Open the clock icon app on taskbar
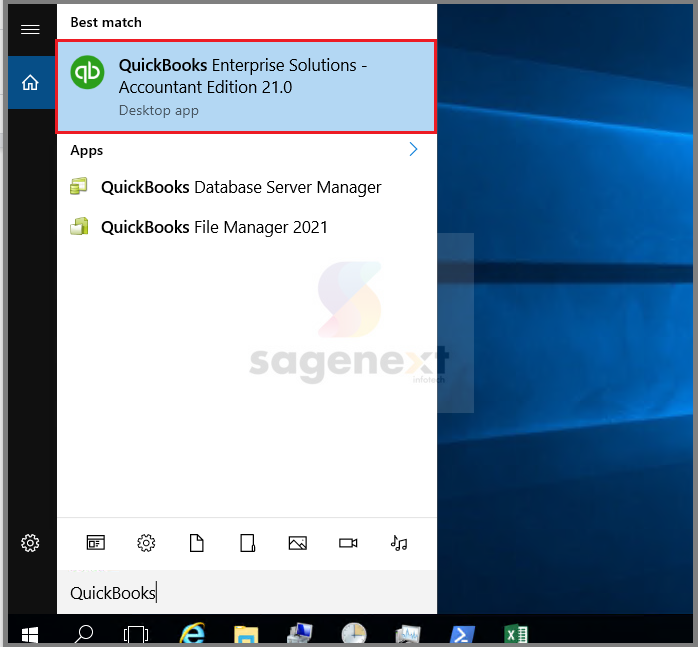 pyautogui.click(x=354, y=634)
